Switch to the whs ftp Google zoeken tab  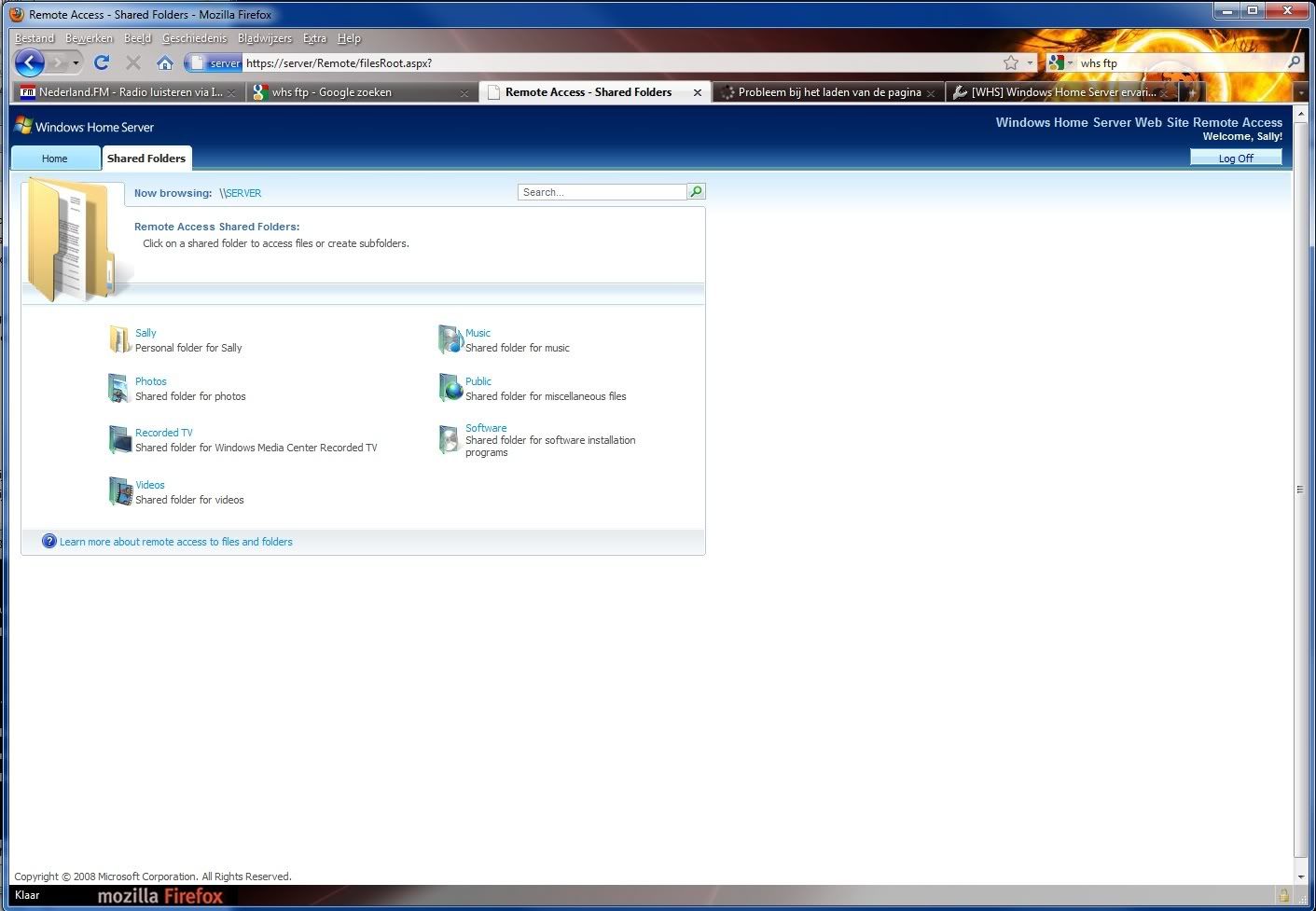[x=360, y=92]
